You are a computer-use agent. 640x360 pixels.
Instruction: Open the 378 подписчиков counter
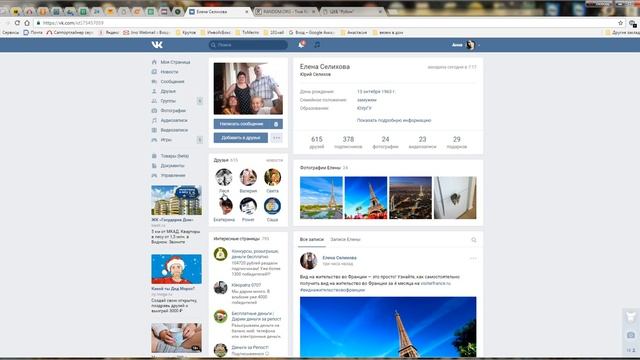[348, 142]
